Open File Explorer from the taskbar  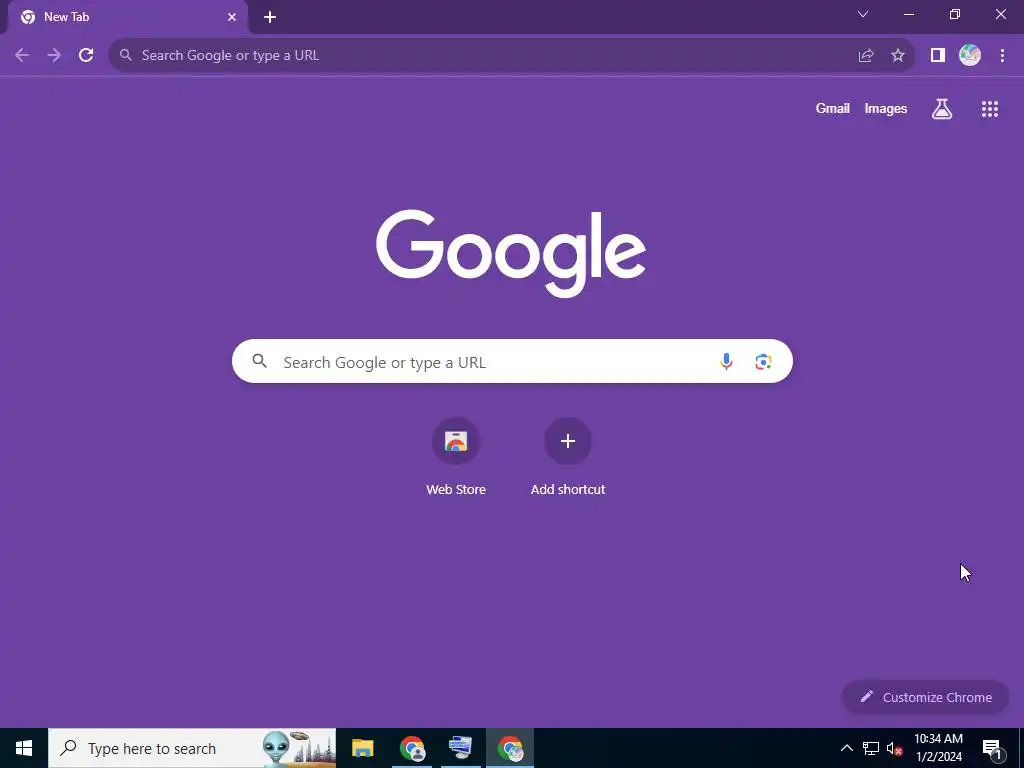tap(362, 748)
